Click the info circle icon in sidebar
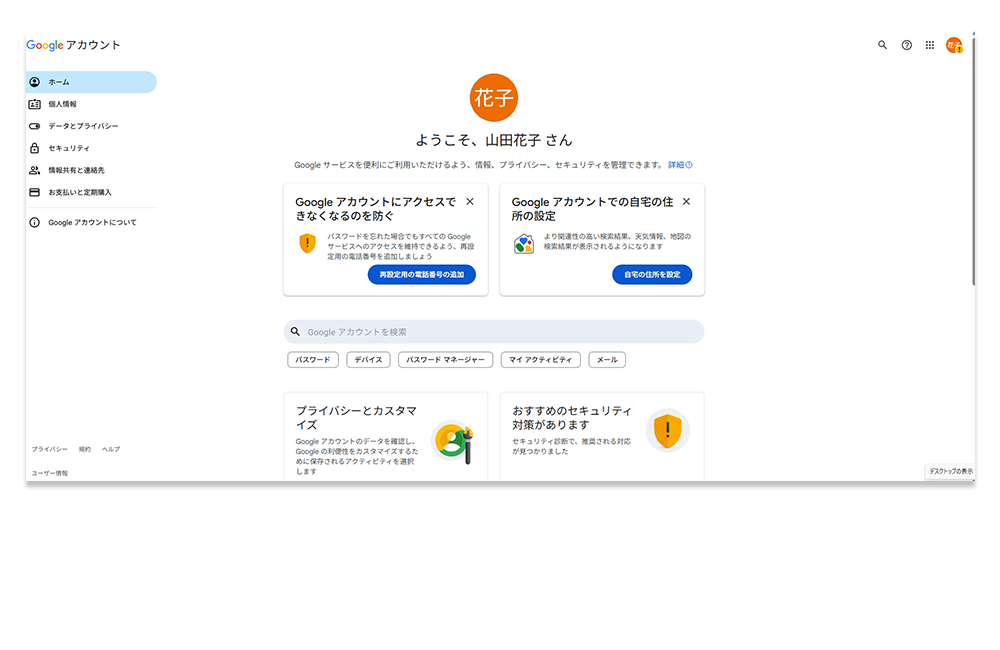The width and height of the screenshot is (1000, 650). pyautogui.click(x=34, y=223)
